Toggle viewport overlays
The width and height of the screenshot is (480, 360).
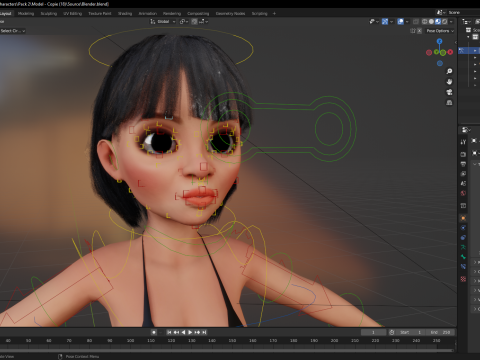[x=401, y=21]
